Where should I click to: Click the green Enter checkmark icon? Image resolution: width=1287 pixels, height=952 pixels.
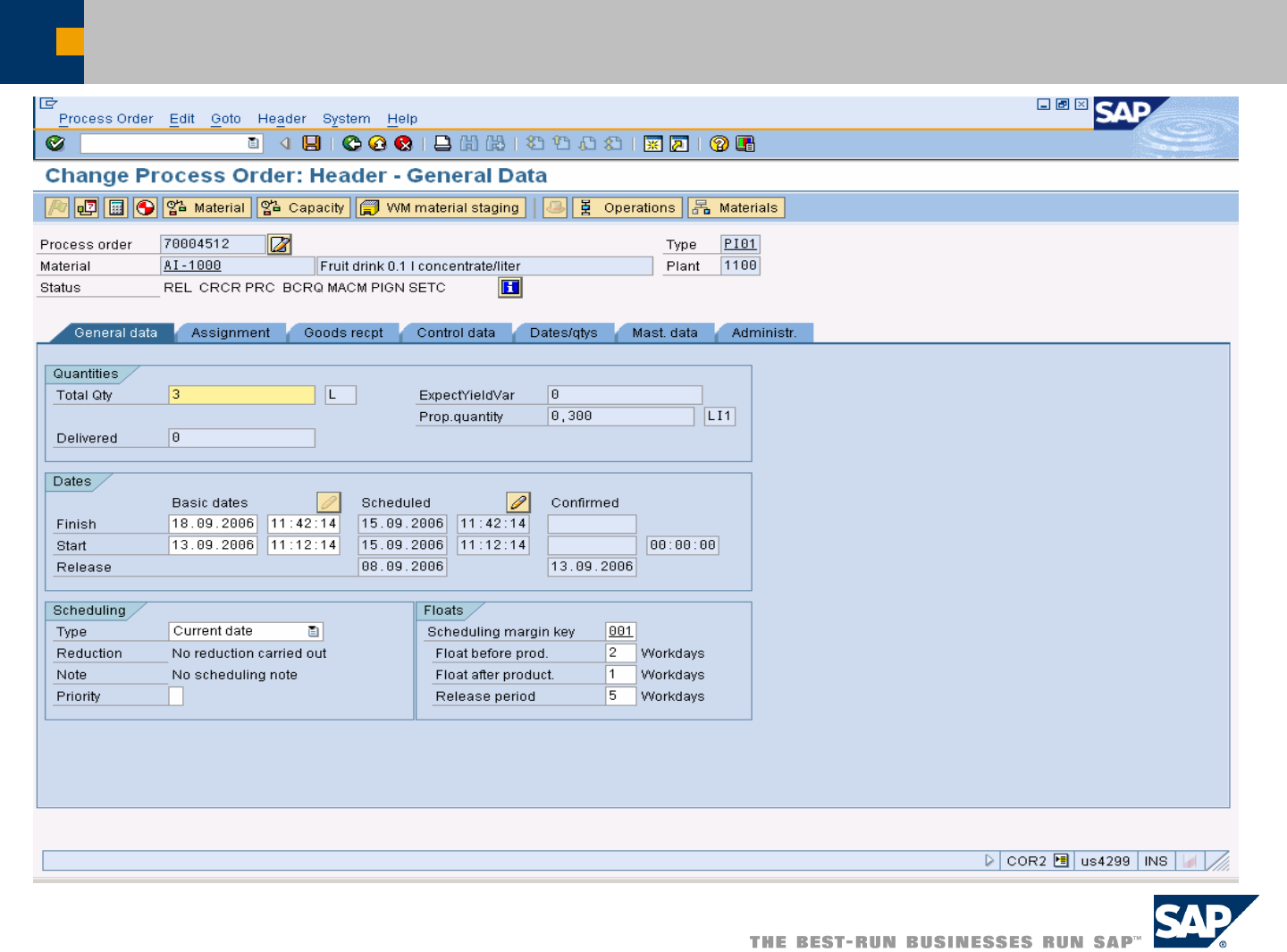(x=55, y=143)
